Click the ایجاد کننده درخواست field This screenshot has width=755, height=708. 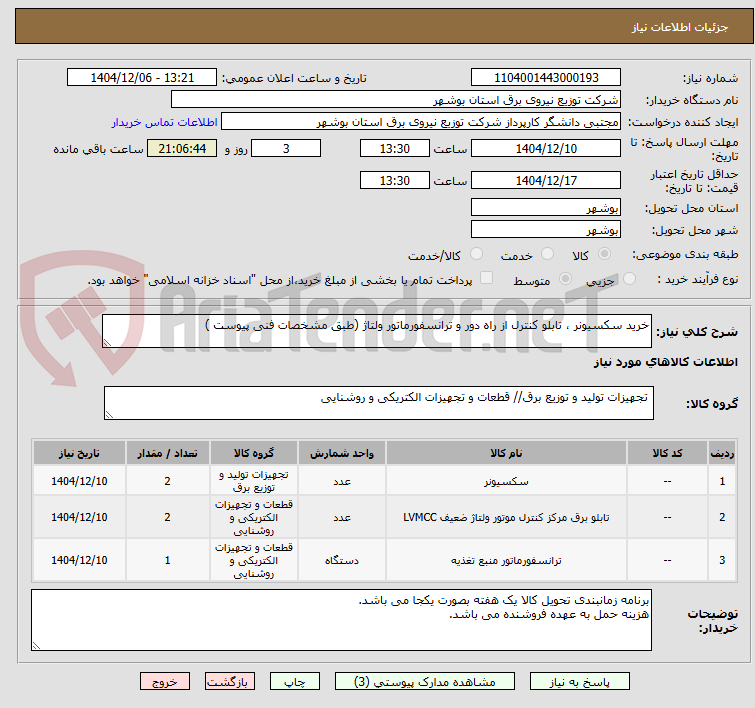[x=421, y=121]
